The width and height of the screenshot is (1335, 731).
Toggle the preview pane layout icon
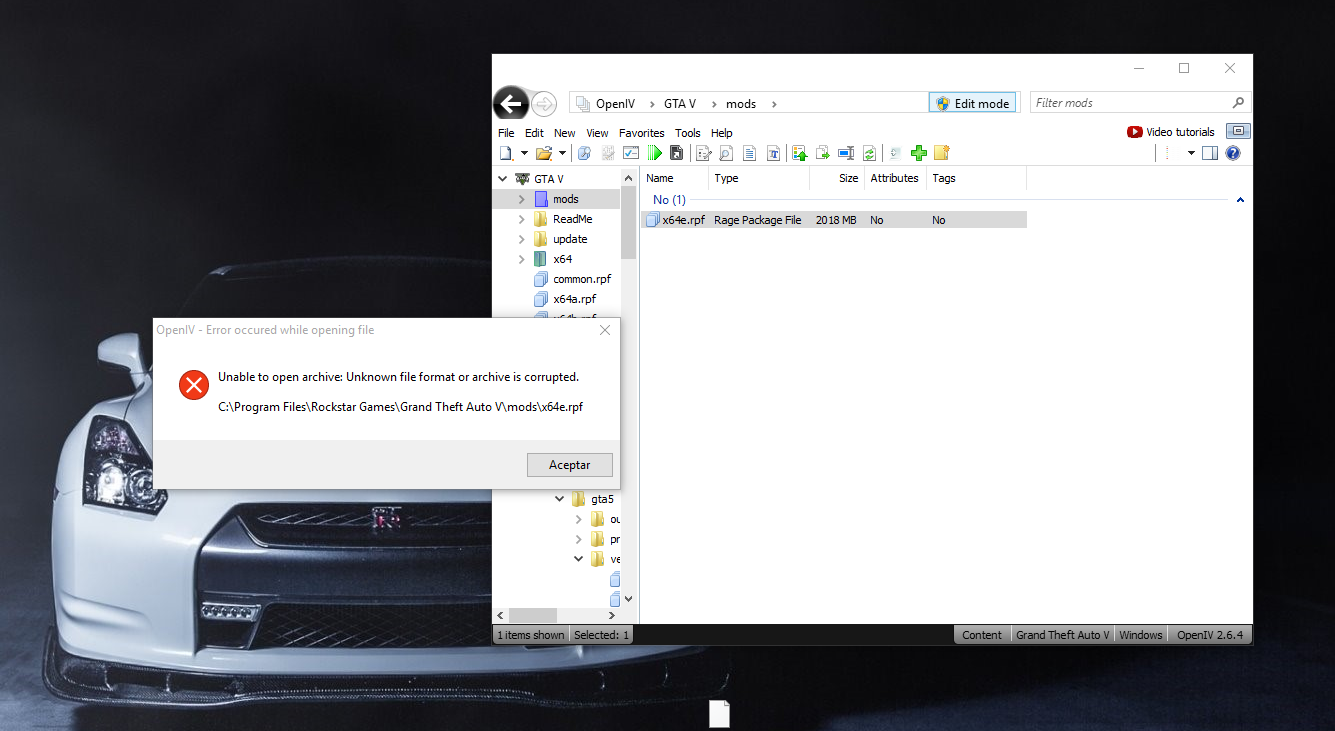(1210, 153)
